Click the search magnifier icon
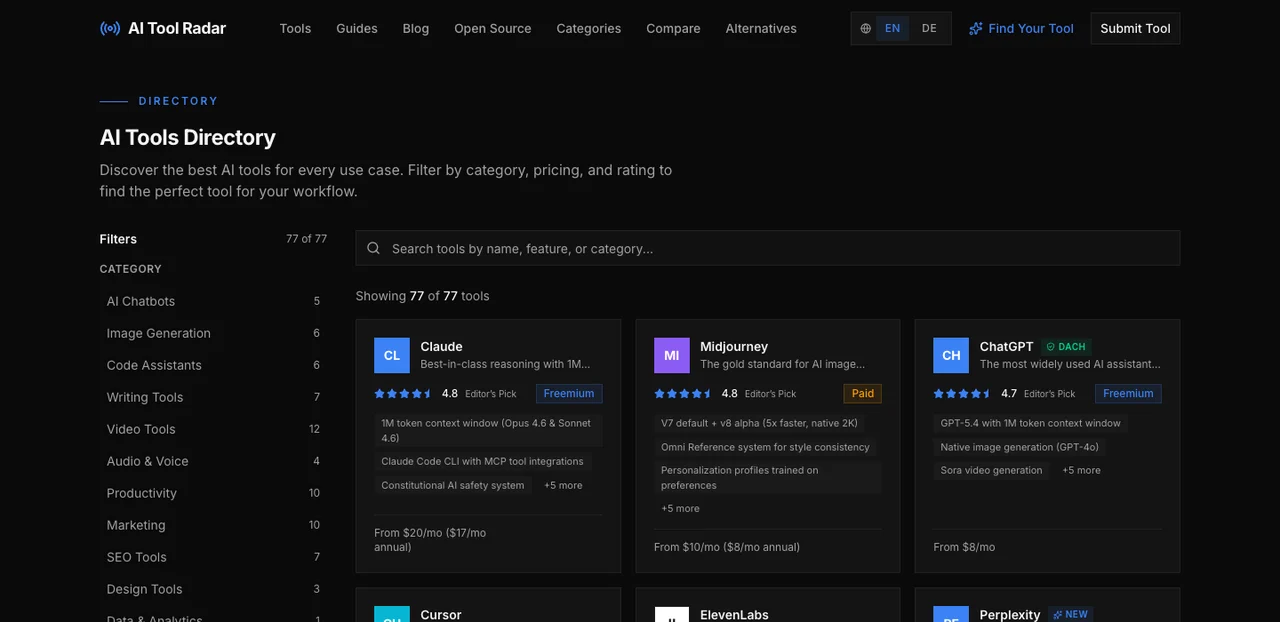 point(373,248)
